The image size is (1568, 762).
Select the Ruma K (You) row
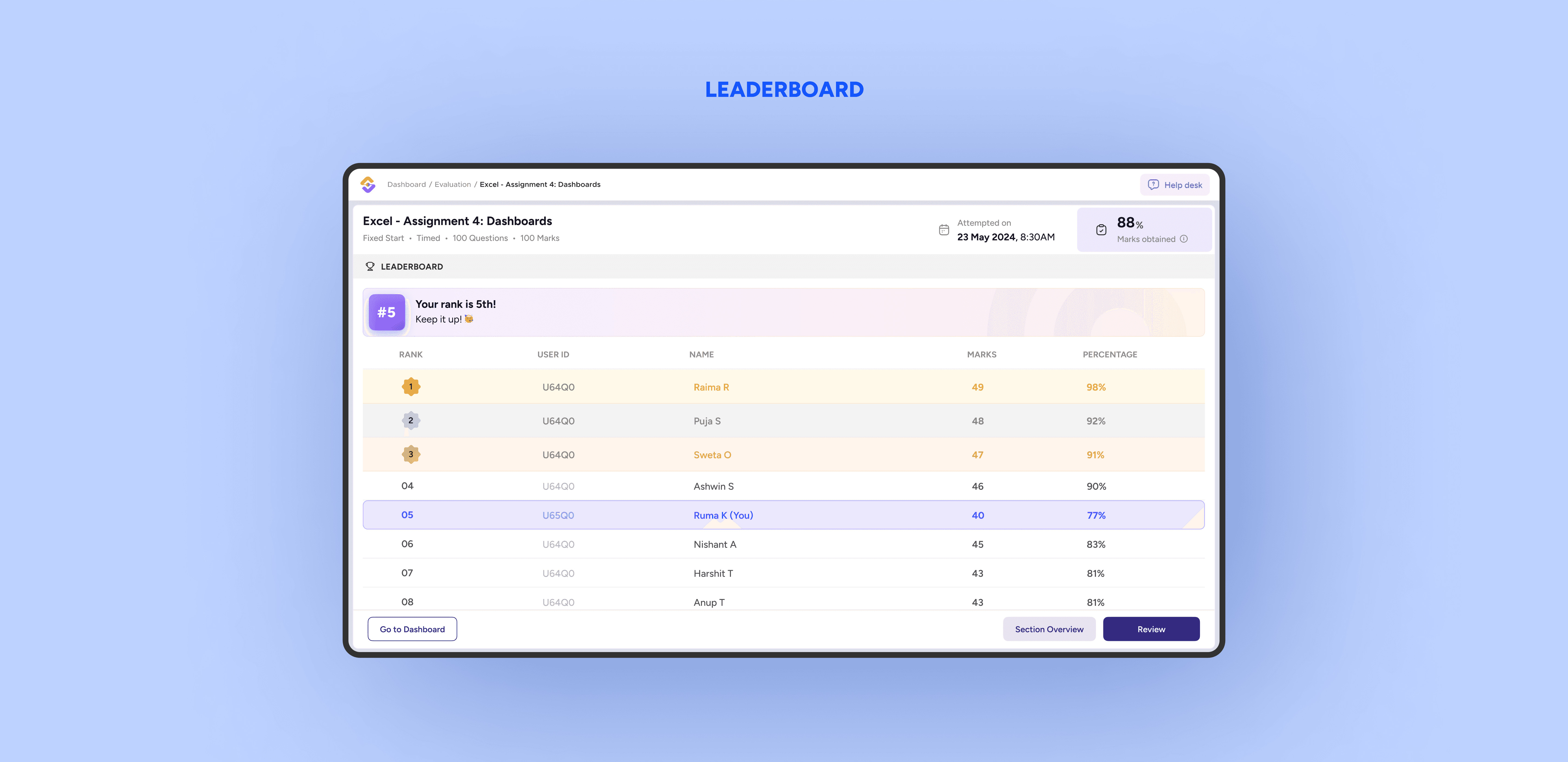click(723, 515)
